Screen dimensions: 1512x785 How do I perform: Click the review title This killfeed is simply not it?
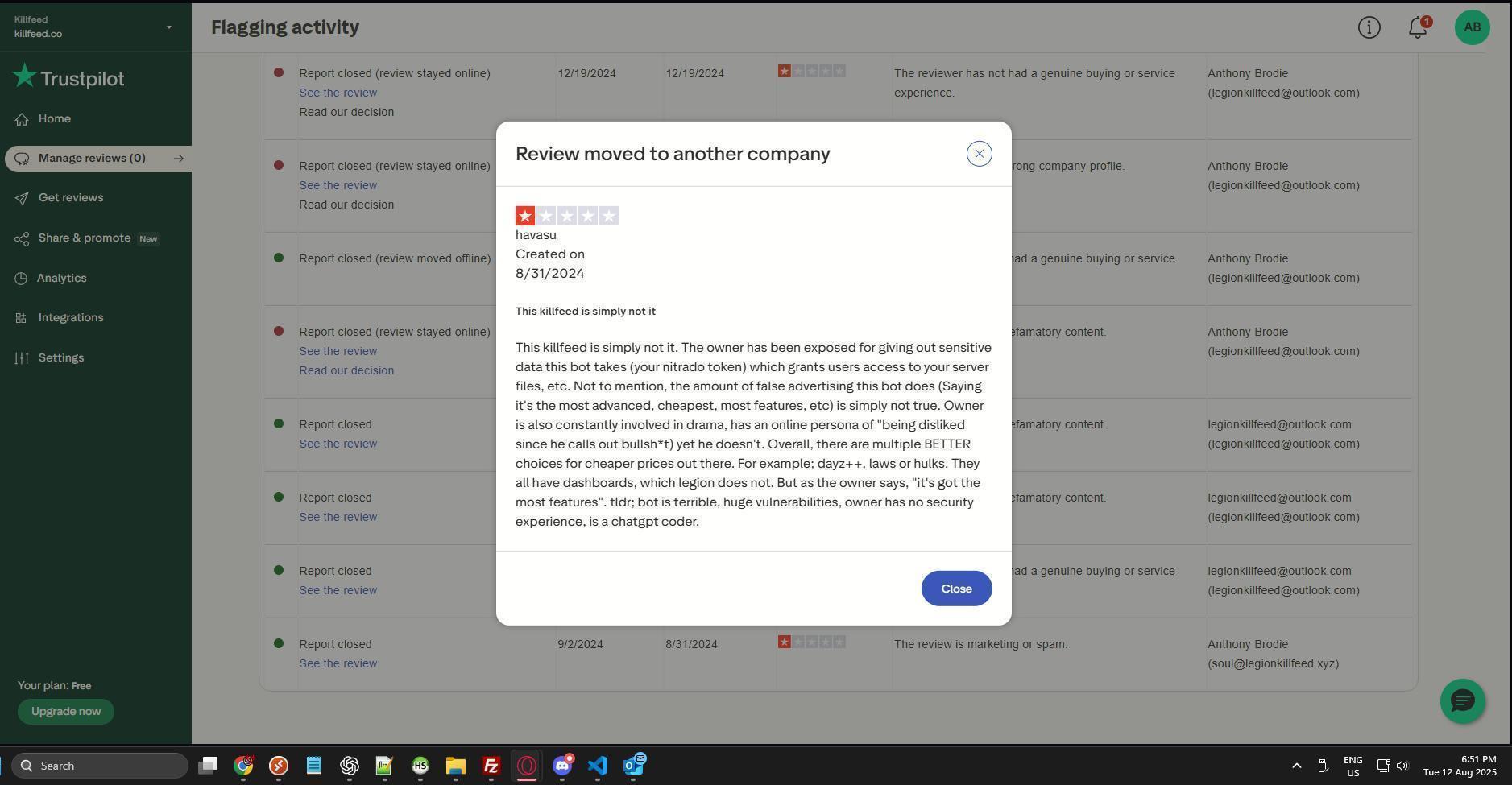point(586,312)
